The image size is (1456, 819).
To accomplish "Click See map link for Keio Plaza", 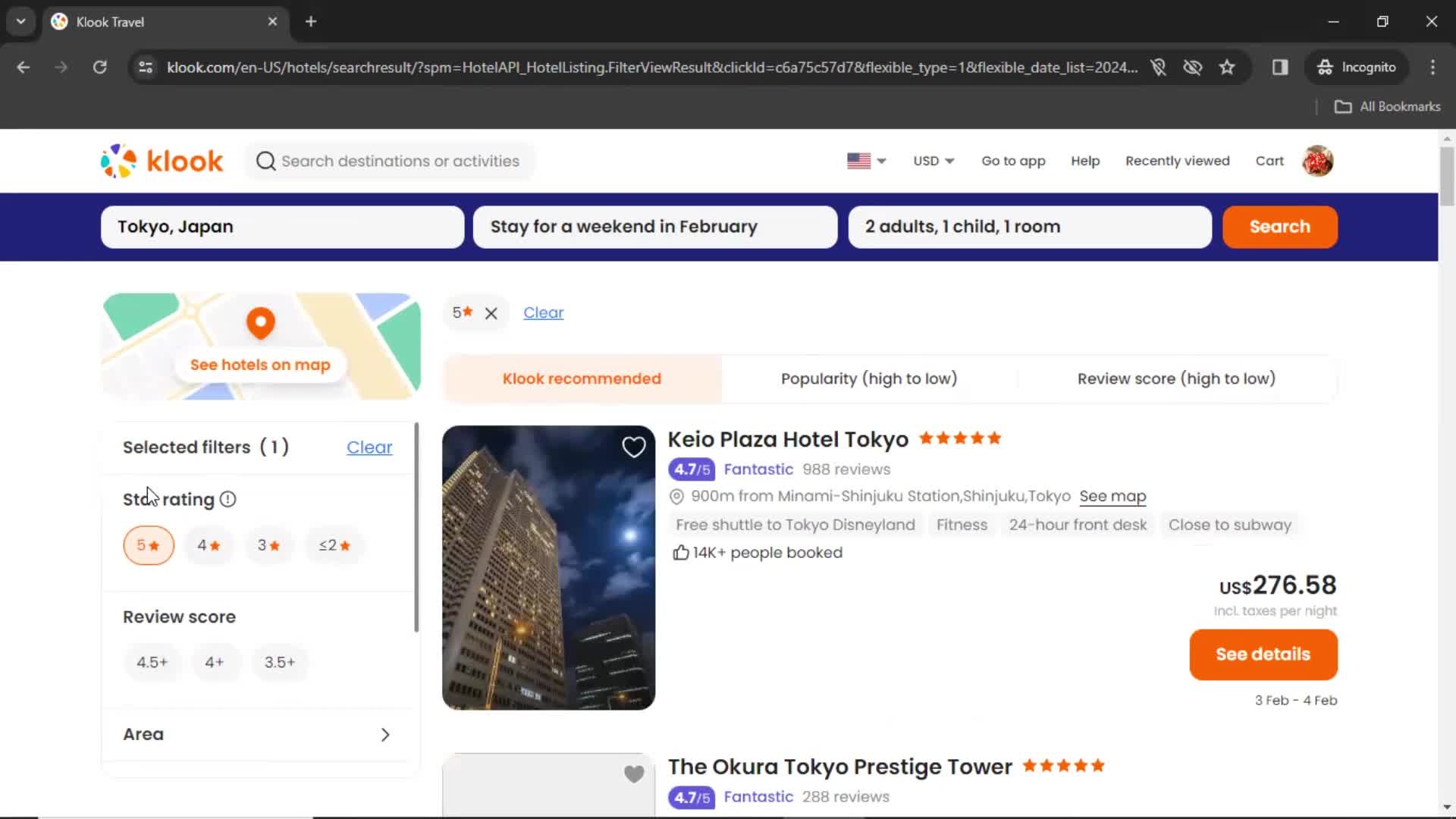I will click(x=1112, y=496).
